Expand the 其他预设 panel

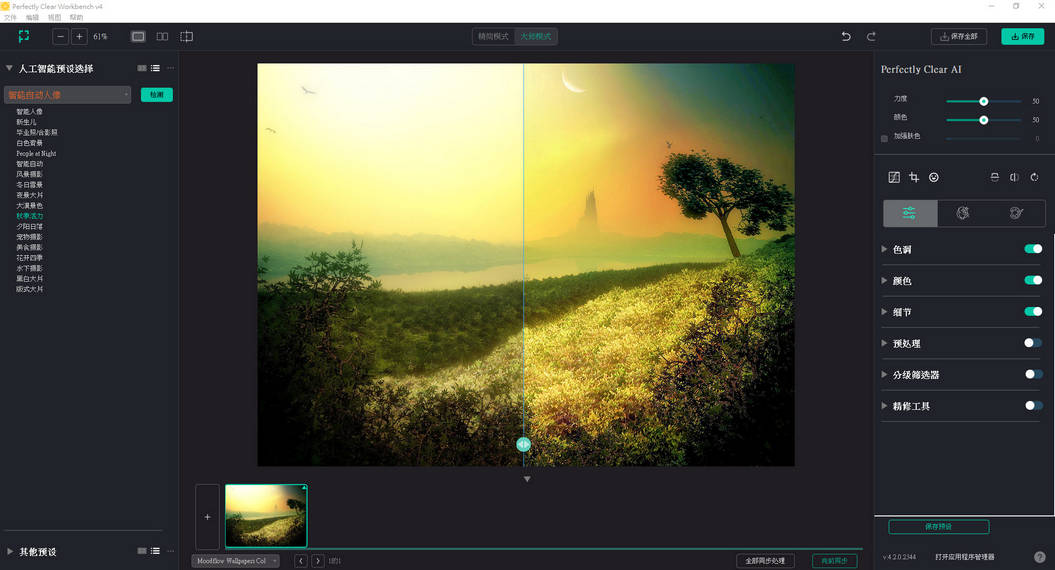pyautogui.click(x=10, y=551)
